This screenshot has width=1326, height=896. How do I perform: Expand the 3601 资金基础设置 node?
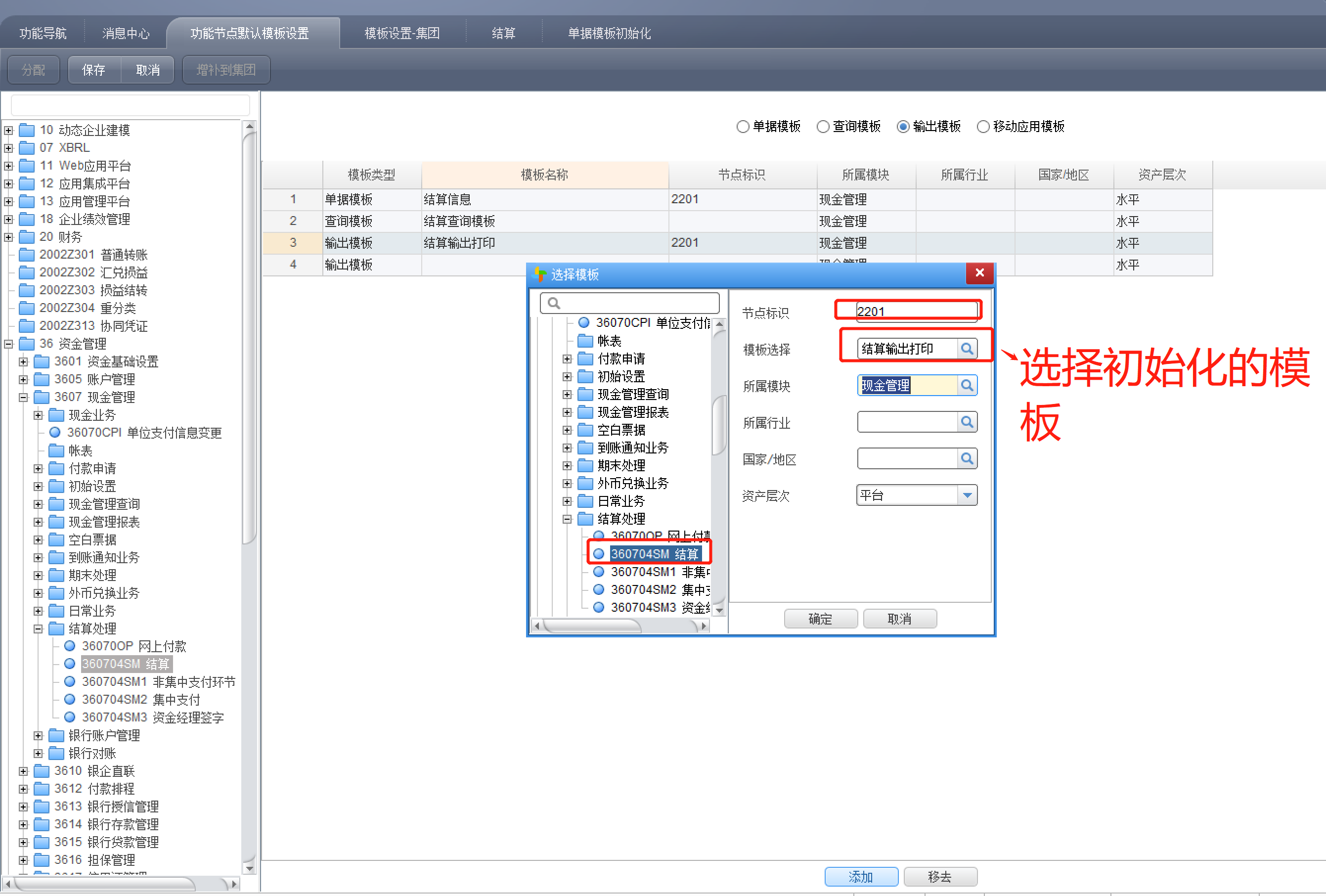tap(23, 361)
